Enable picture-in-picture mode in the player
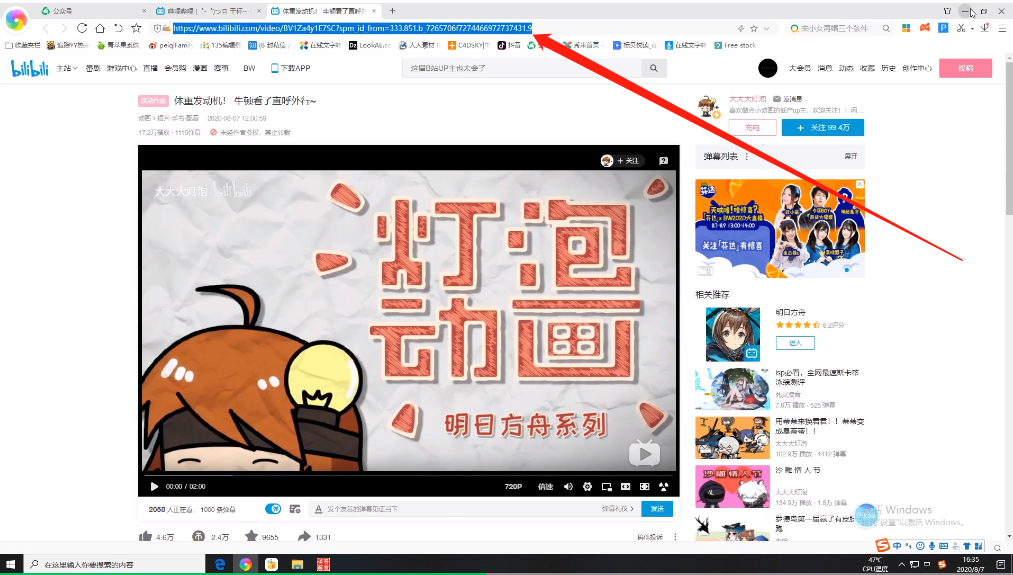1013x575 pixels. click(606, 486)
